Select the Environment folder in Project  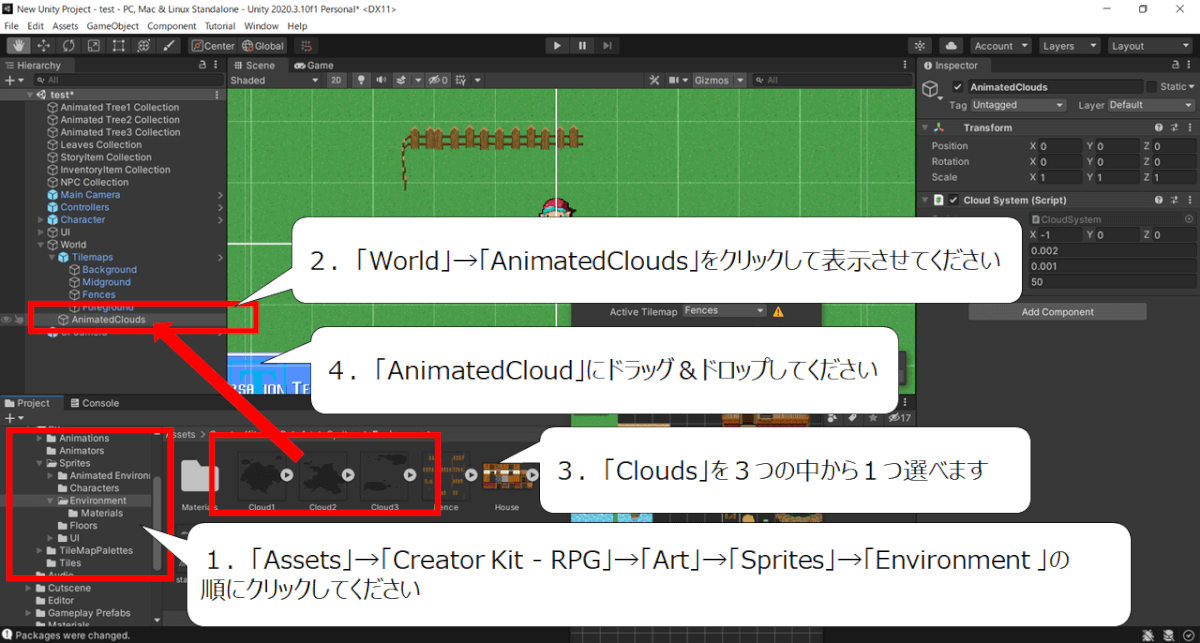coord(98,500)
